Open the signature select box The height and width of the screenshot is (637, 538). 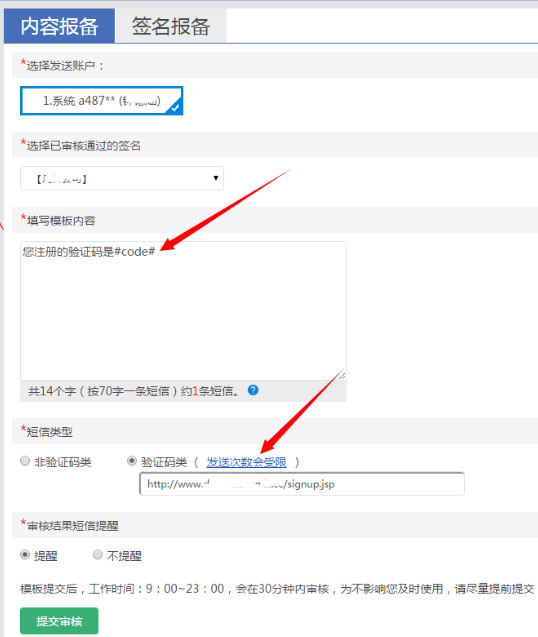pyautogui.click(x=122, y=178)
